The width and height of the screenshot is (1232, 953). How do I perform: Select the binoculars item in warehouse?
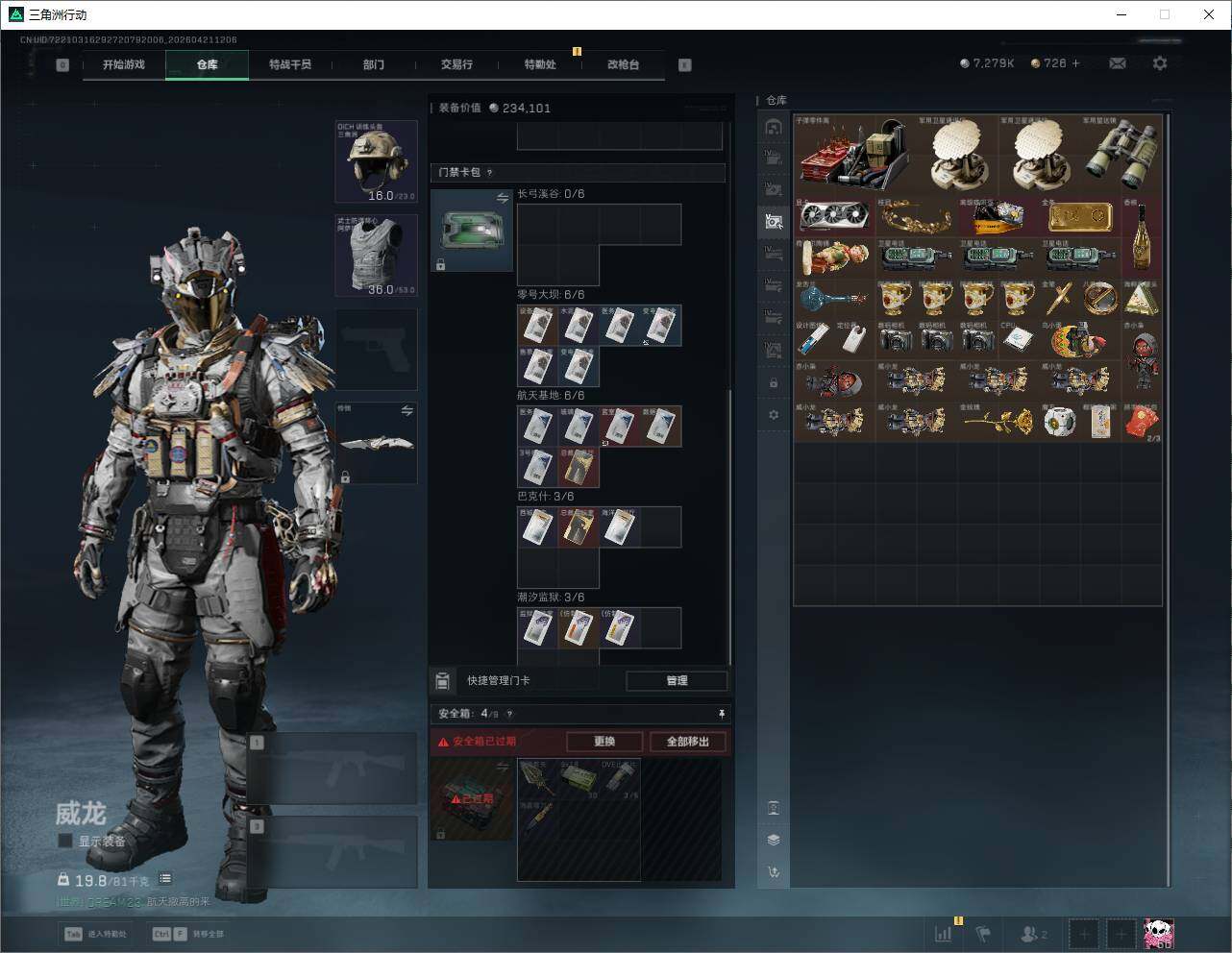click(x=1121, y=156)
